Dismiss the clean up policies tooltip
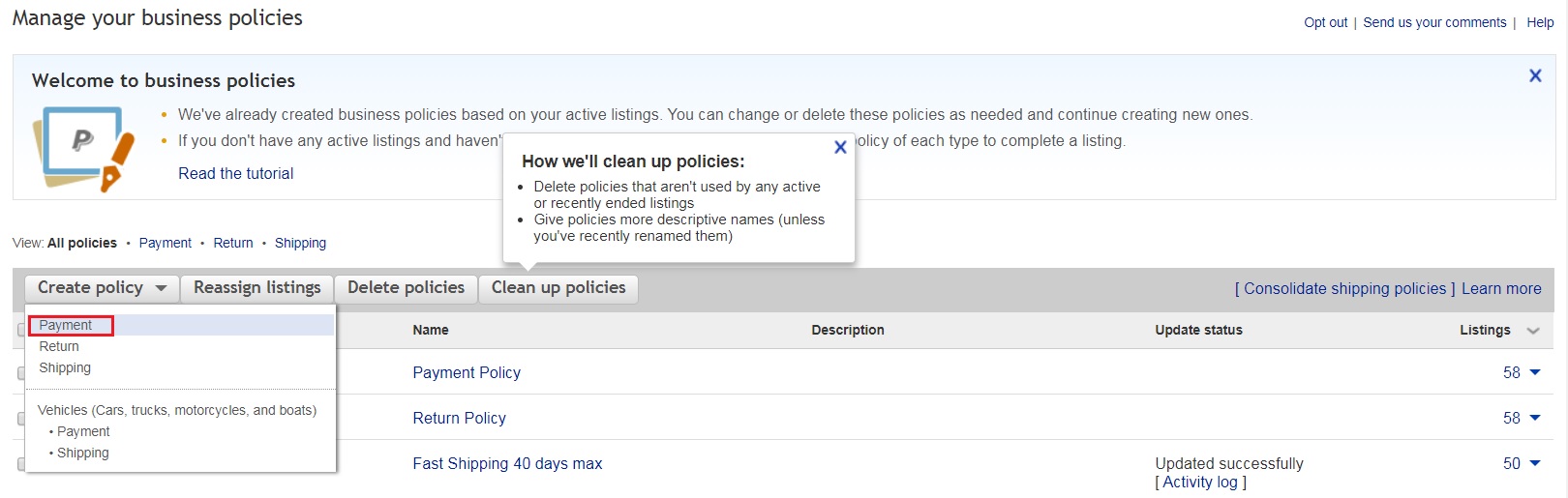The height and width of the screenshot is (498, 1568). point(840,147)
